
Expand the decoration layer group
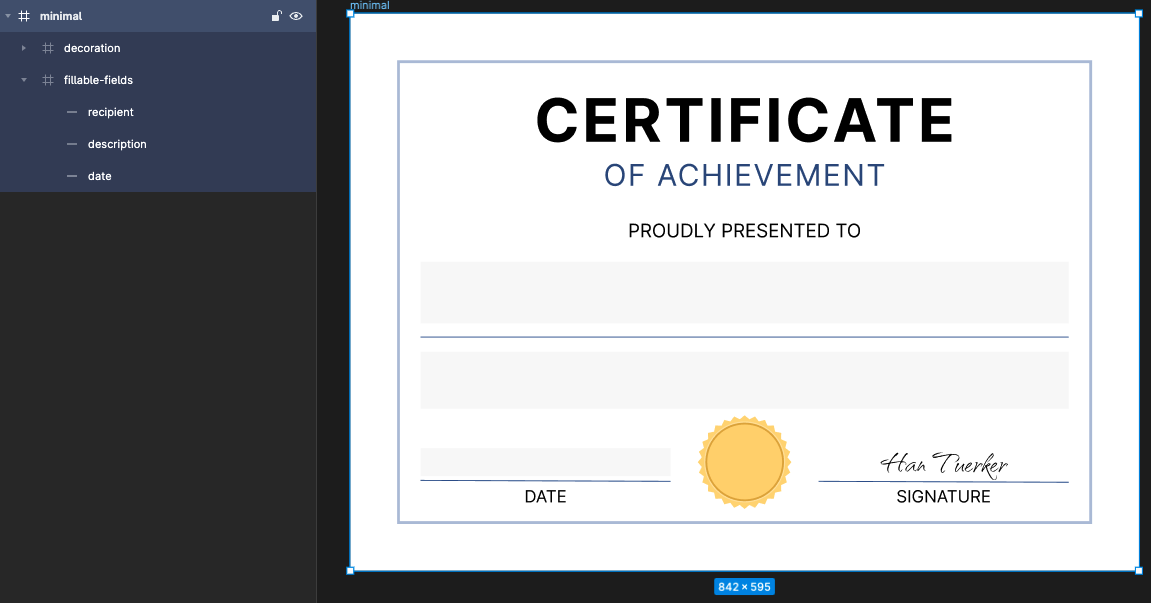24,48
